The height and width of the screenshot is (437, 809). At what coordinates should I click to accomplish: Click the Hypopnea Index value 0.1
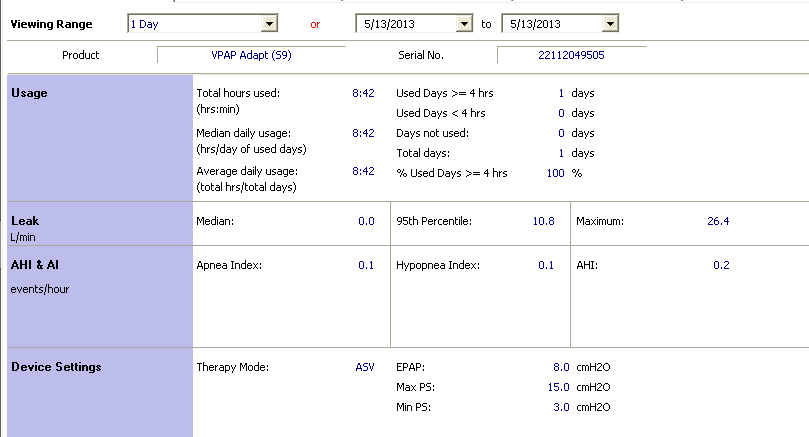pyautogui.click(x=546, y=265)
